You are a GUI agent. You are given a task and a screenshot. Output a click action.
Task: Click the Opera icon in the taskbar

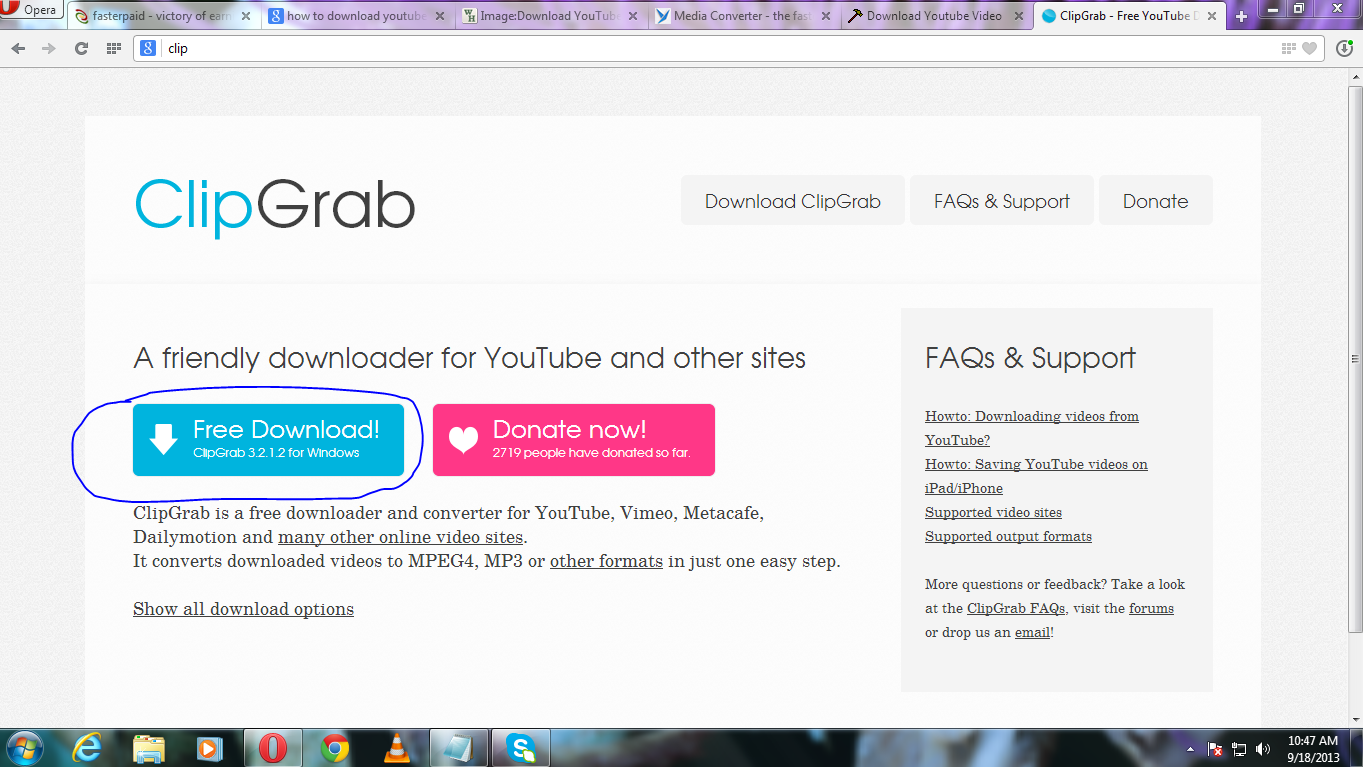(x=273, y=748)
